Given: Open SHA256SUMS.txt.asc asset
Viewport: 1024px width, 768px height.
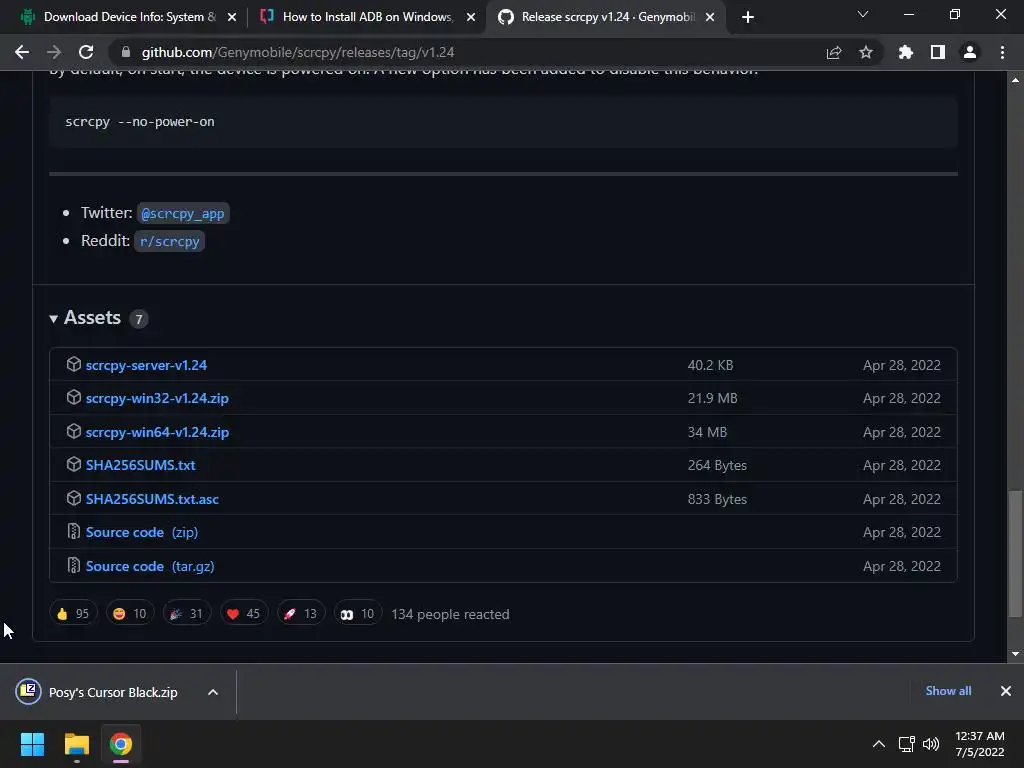Looking at the screenshot, I should pyautogui.click(x=152, y=499).
